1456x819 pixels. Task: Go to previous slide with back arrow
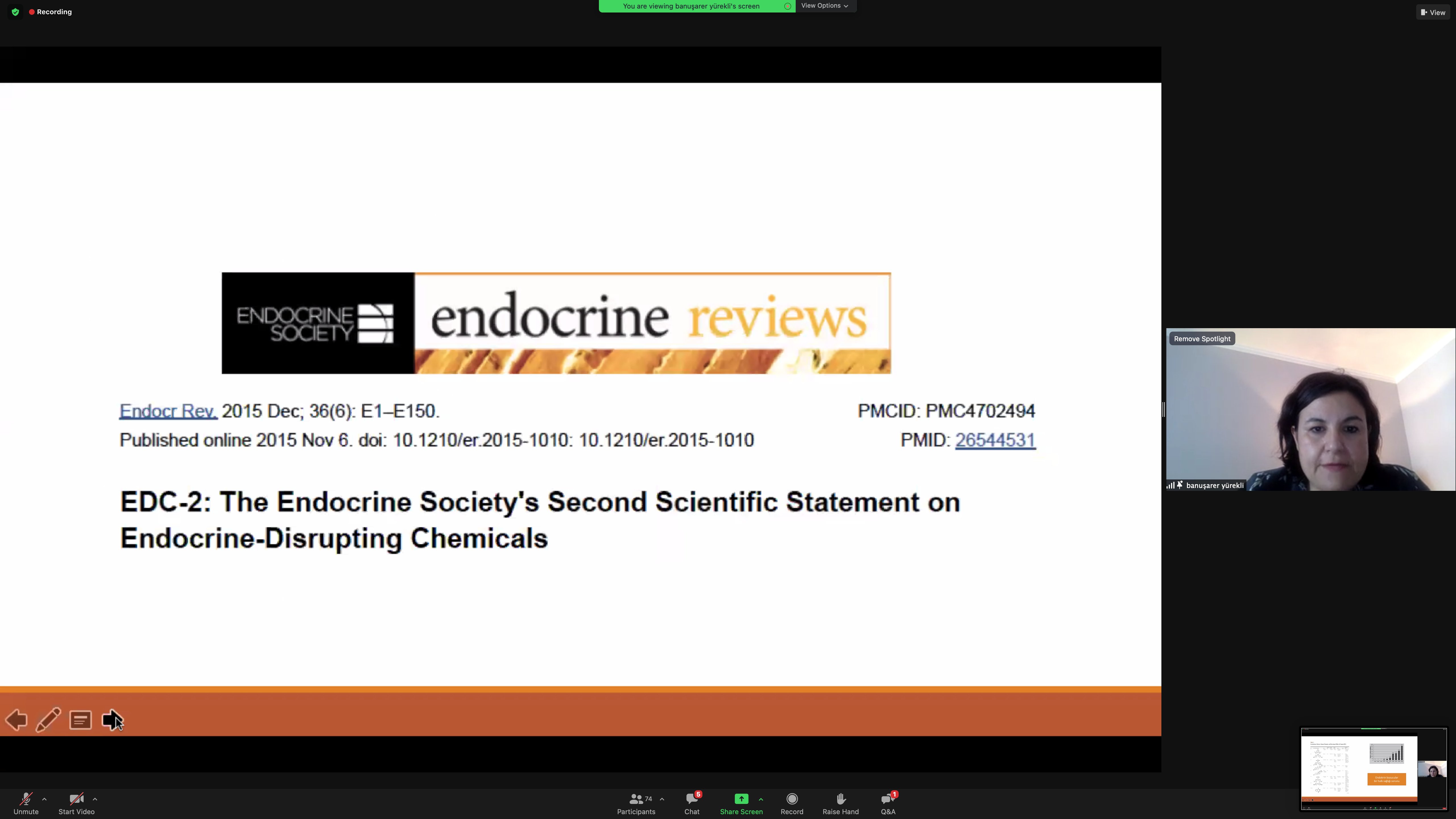tap(16, 720)
